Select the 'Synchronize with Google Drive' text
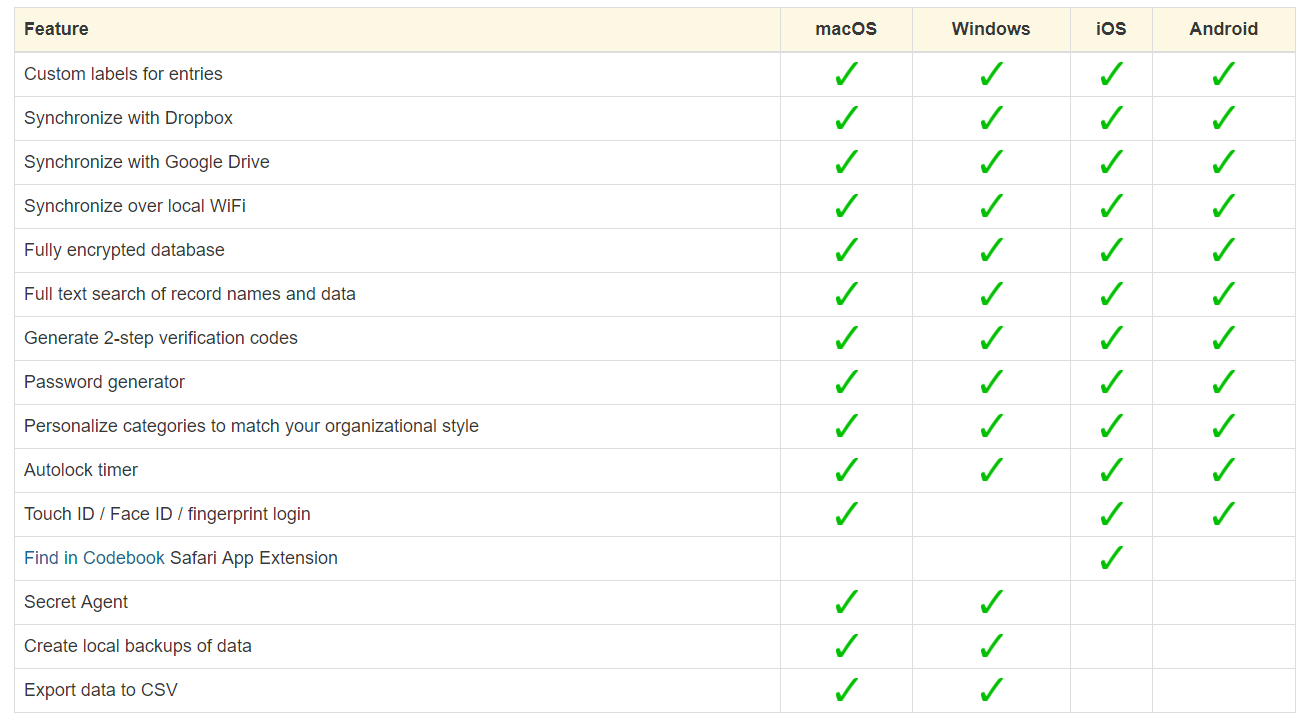This screenshot has width=1307, height=725. click(x=147, y=162)
